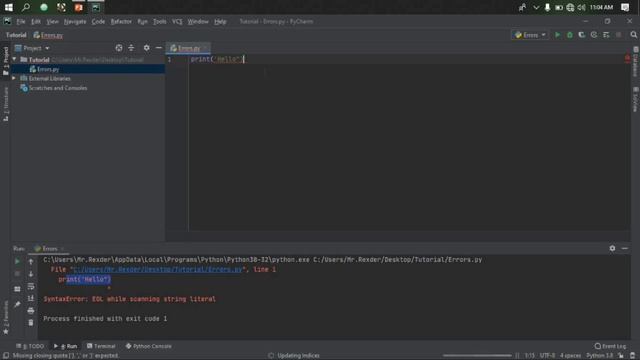Click down the stack trace arrow icon
This screenshot has width=640, height=360.
pos(31,274)
